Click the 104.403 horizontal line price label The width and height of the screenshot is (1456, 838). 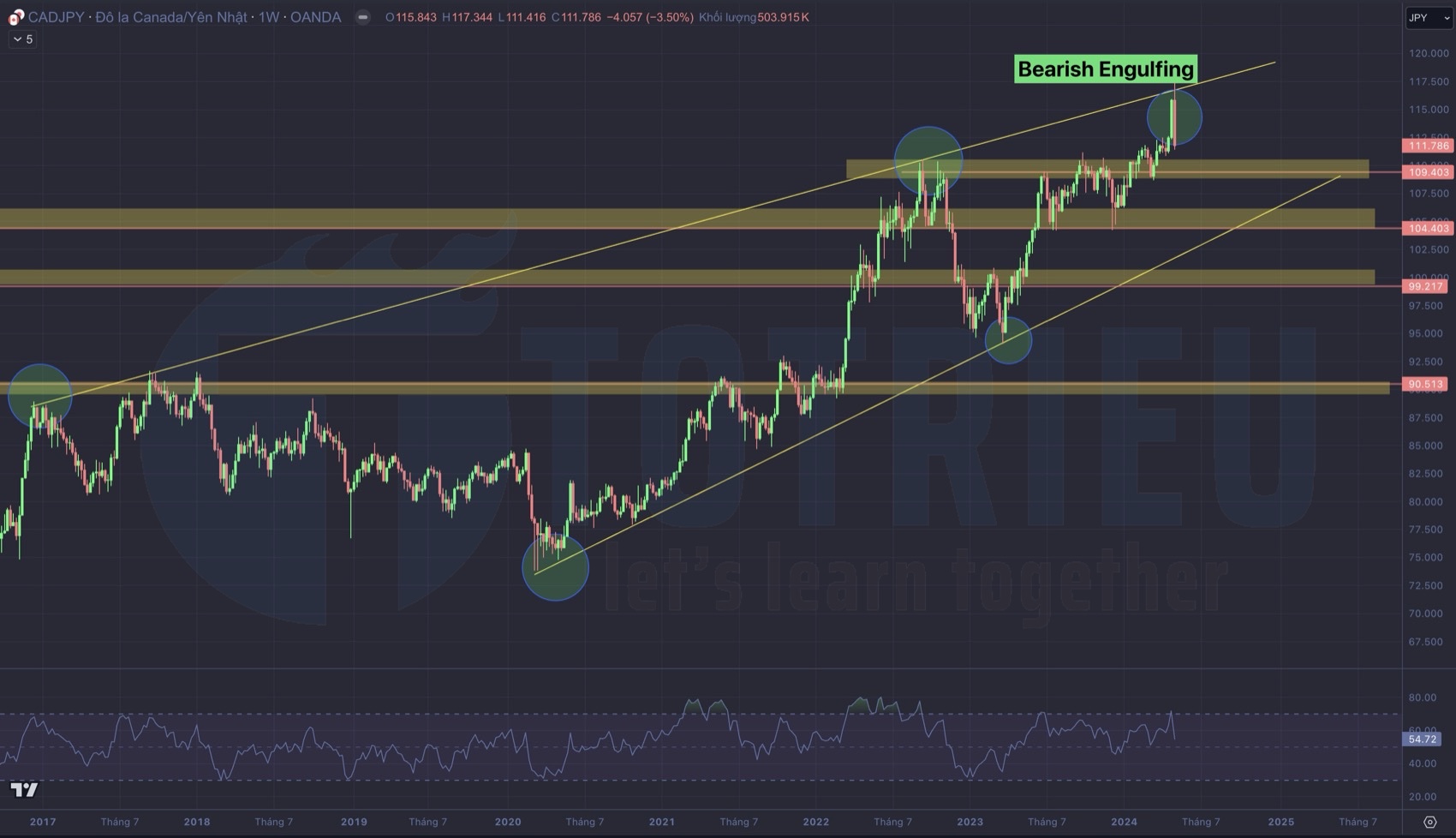(1429, 228)
